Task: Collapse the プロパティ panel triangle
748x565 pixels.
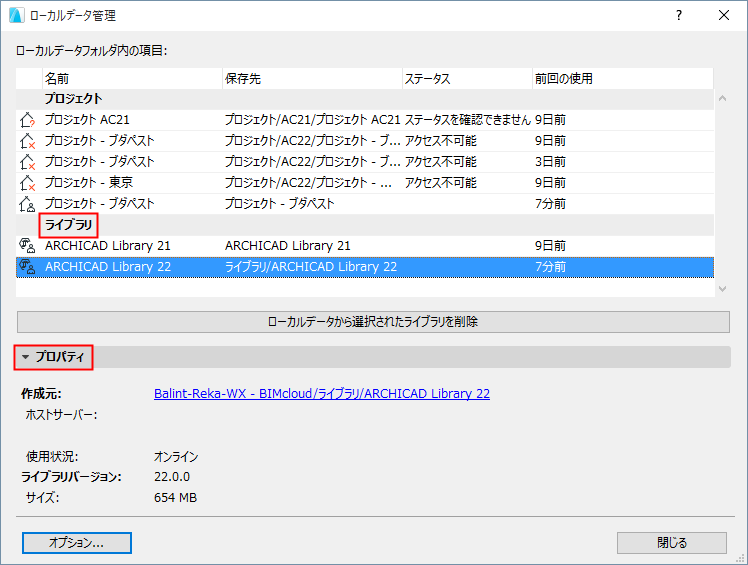Action: [25, 357]
